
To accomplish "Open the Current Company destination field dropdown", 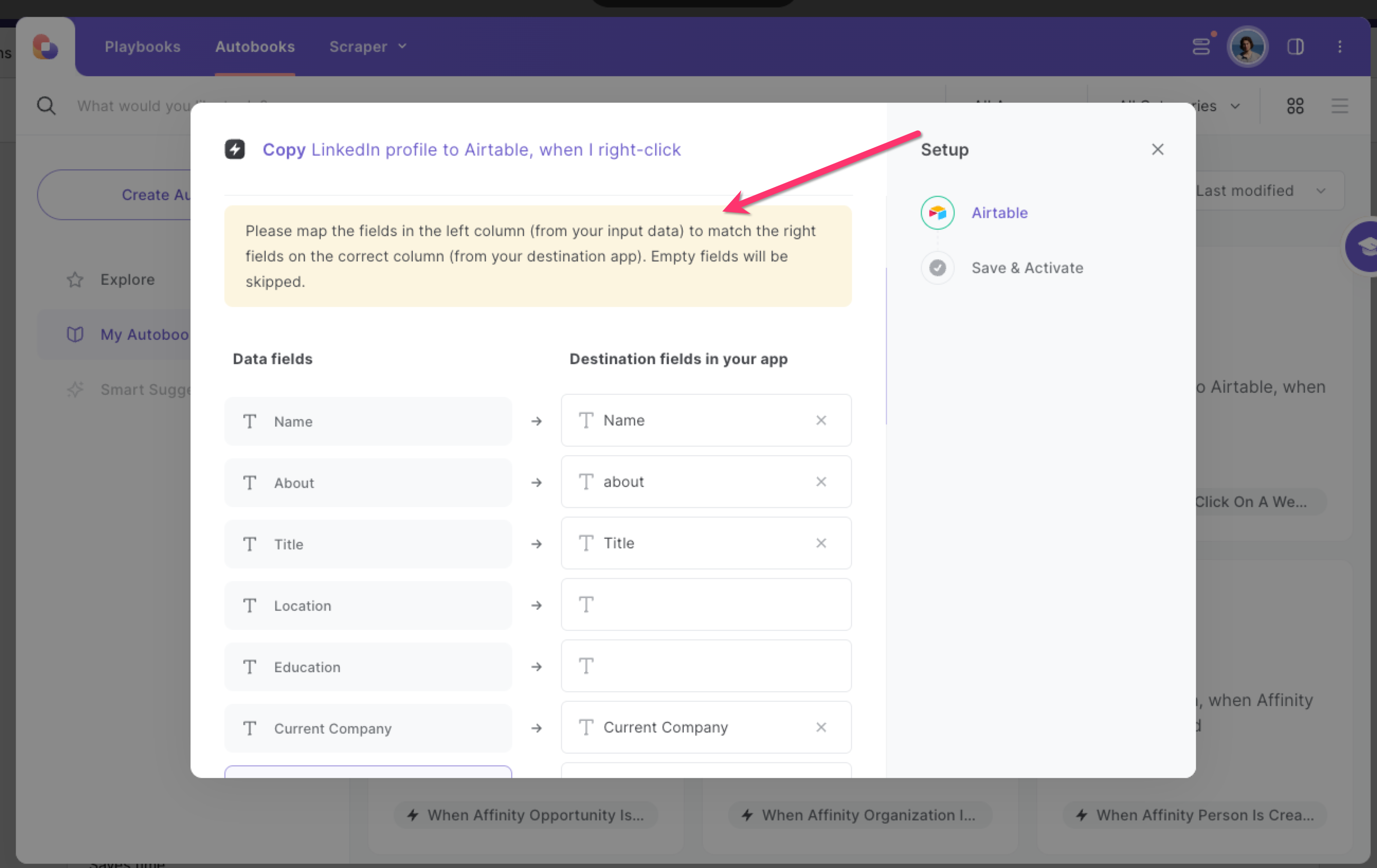I will coord(705,727).
